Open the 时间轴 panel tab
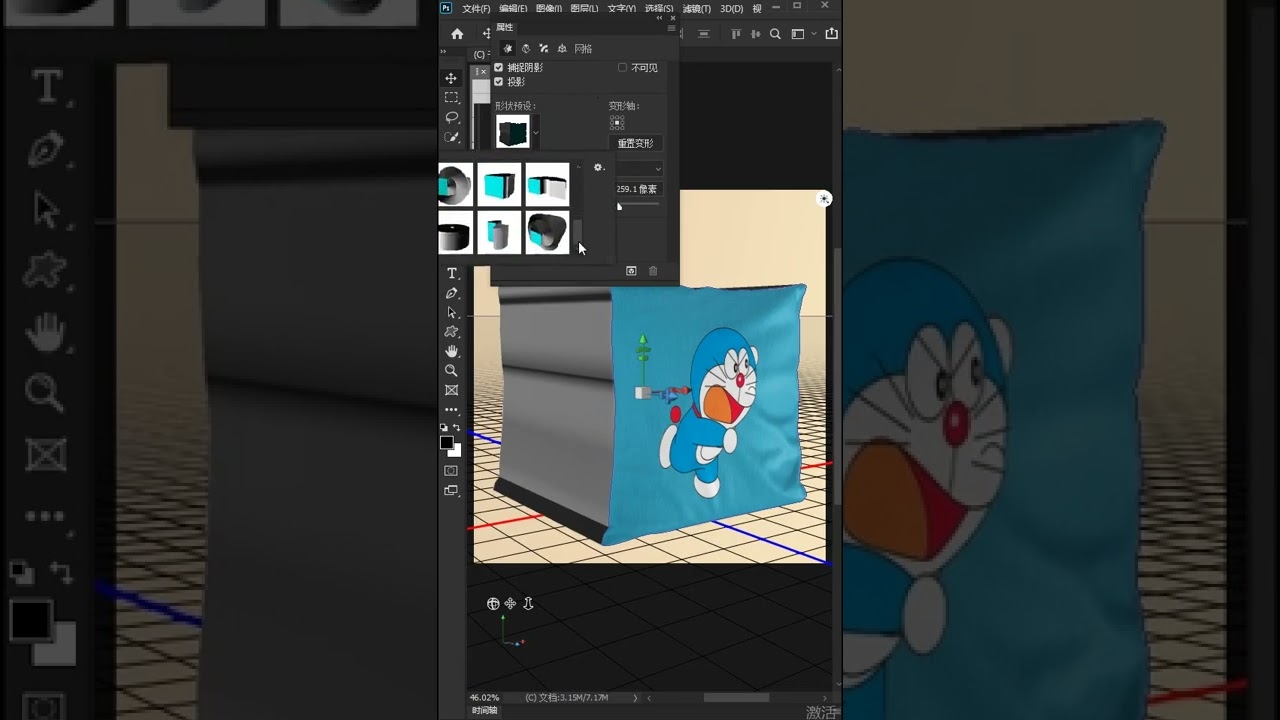 [x=484, y=710]
